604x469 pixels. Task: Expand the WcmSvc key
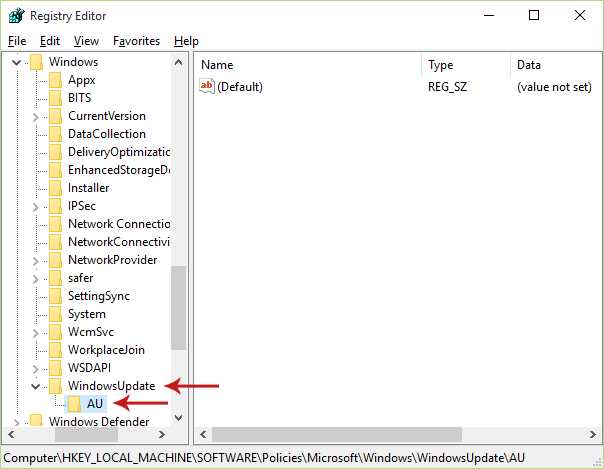click(35, 333)
